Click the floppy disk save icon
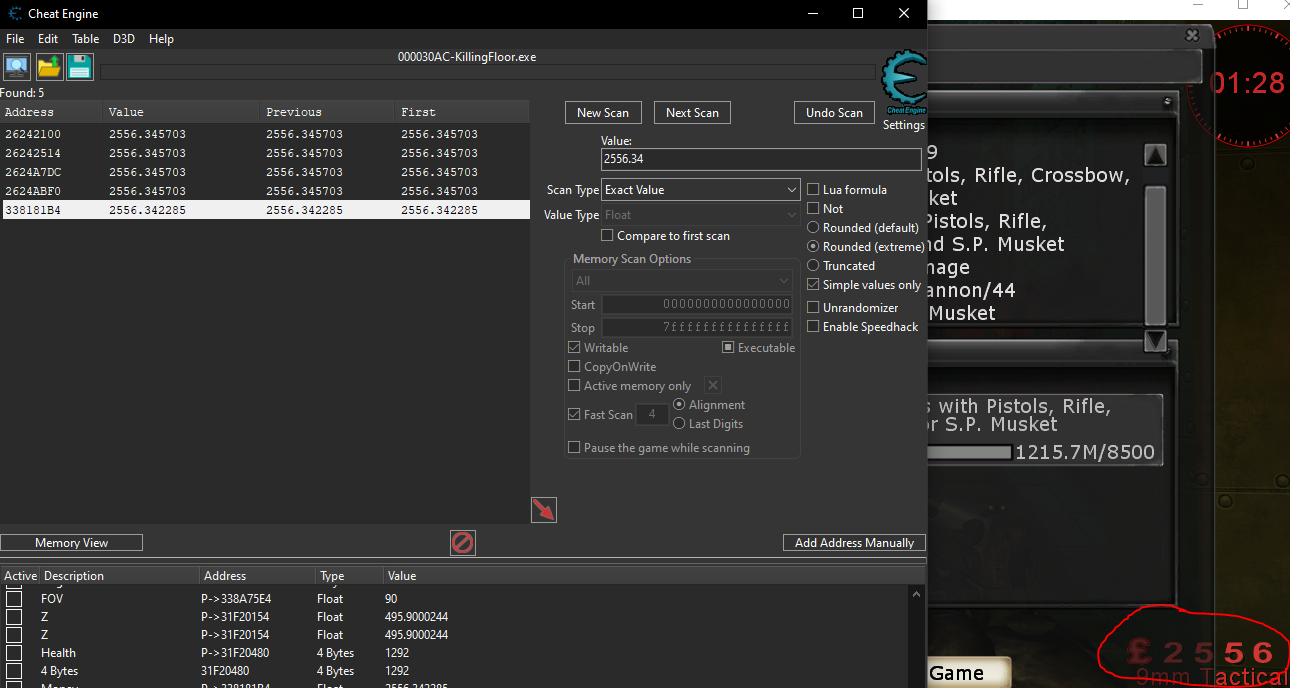 [80, 67]
